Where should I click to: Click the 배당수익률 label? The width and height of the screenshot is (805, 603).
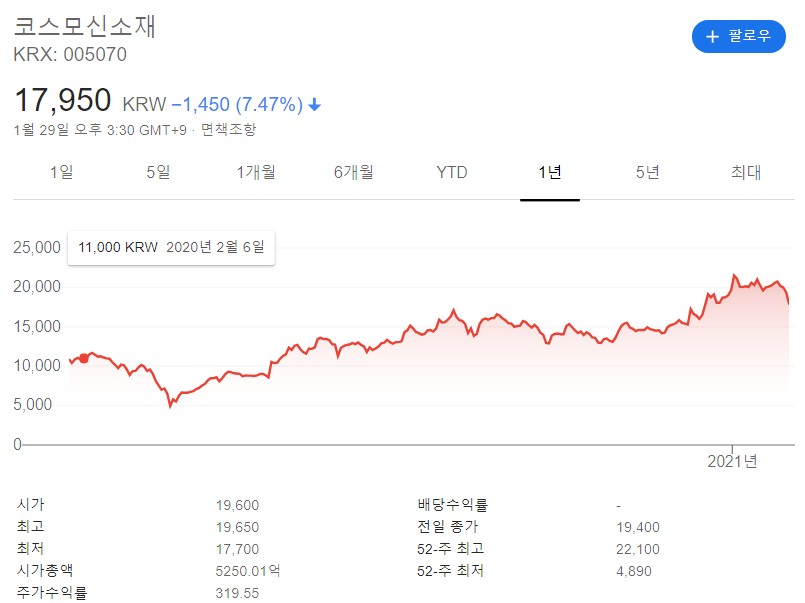pos(452,504)
